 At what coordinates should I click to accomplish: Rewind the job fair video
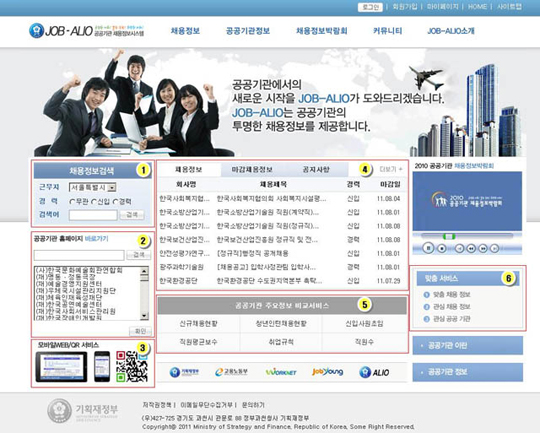click(x=471, y=248)
